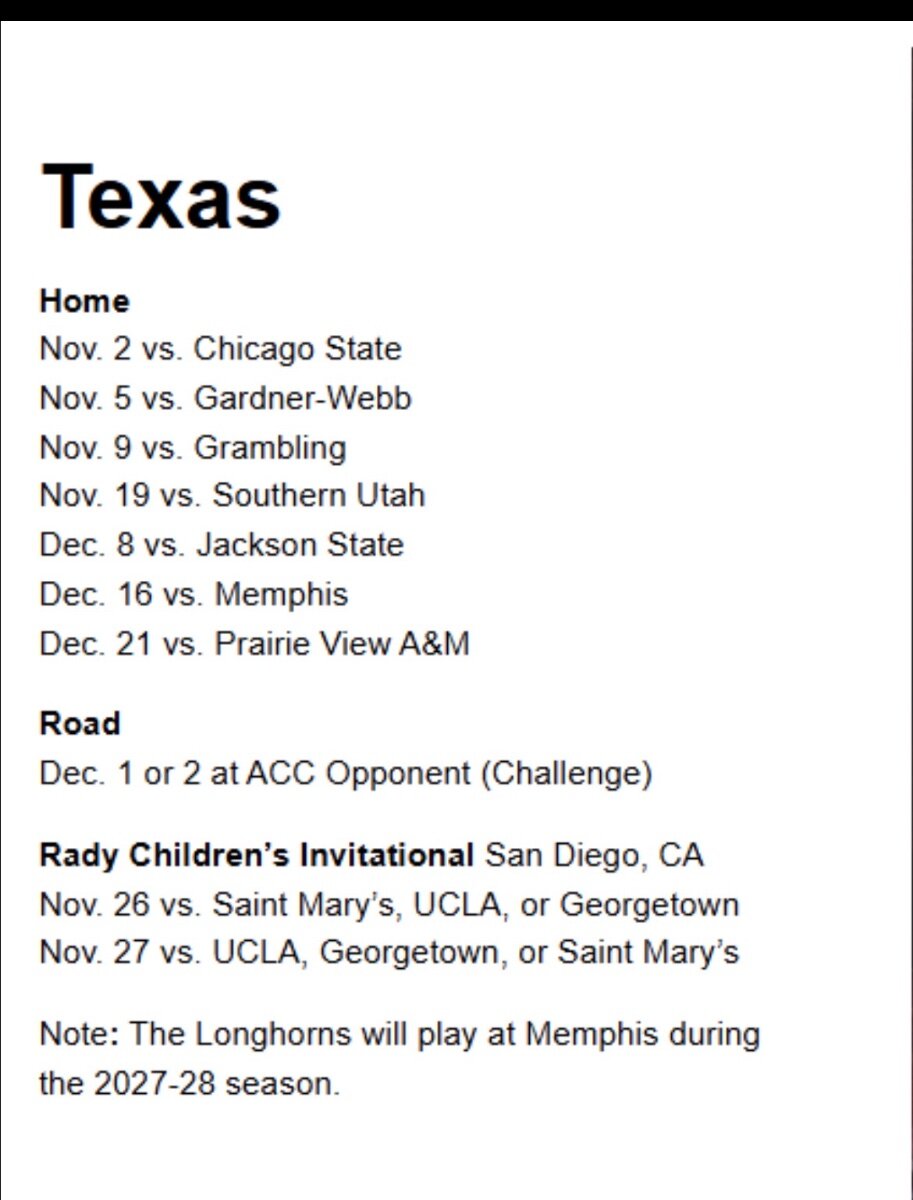The image size is (913, 1200).
Task: Select the Note about Longhorns at Memphis
Action: [x=399, y=1058]
